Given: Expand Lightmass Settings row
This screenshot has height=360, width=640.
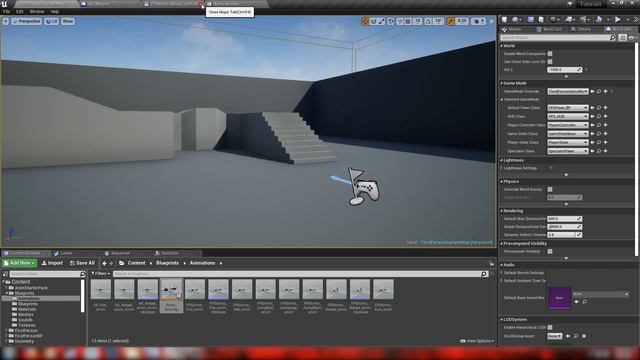Looking at the screenshot, I should click(x=502, y=168).
